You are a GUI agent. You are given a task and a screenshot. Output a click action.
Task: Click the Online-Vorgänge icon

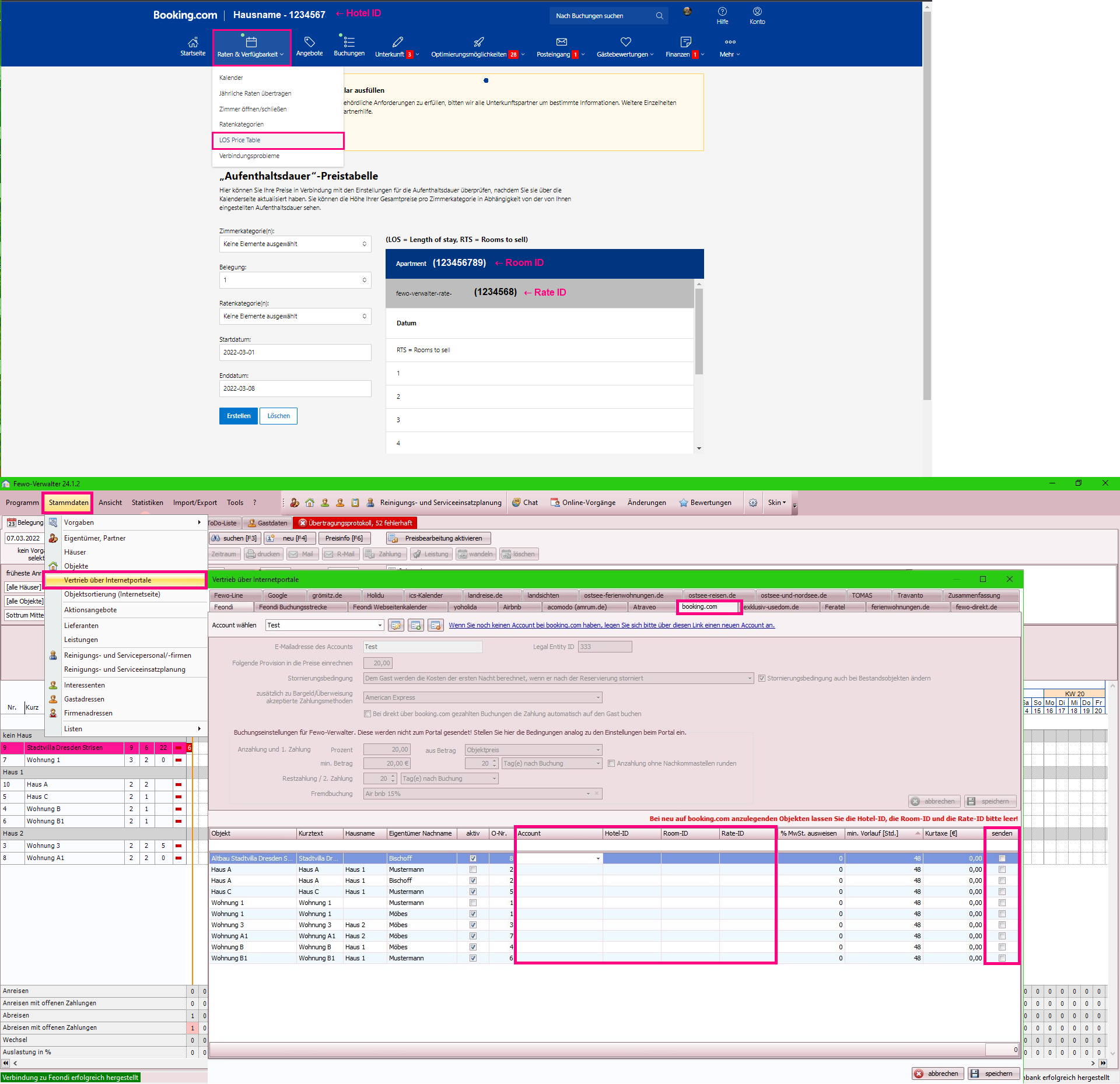point(555,503)
